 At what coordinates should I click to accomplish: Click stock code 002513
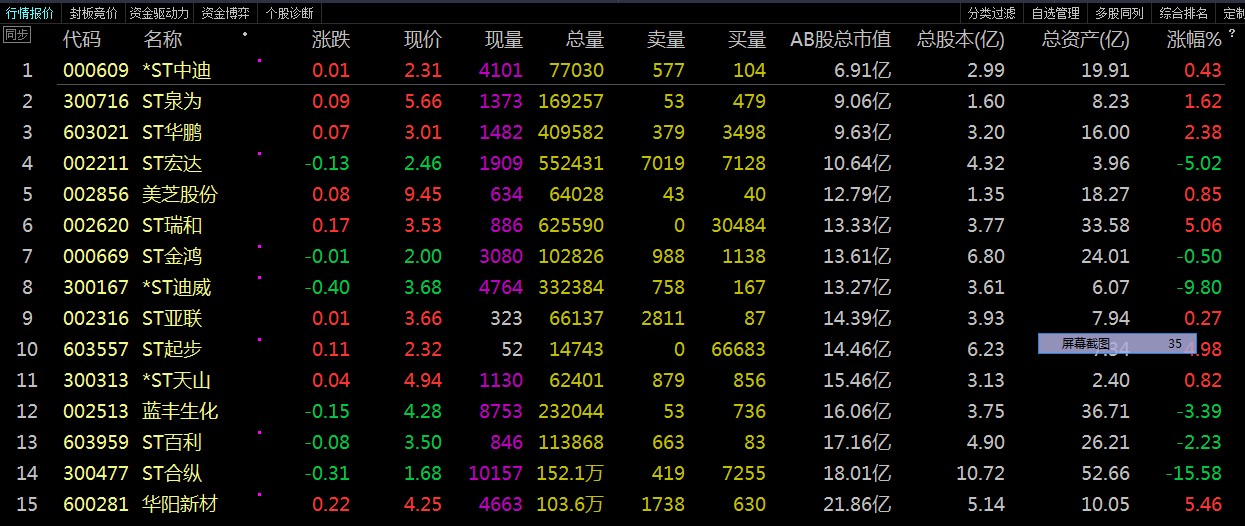(x=96, y=412)
